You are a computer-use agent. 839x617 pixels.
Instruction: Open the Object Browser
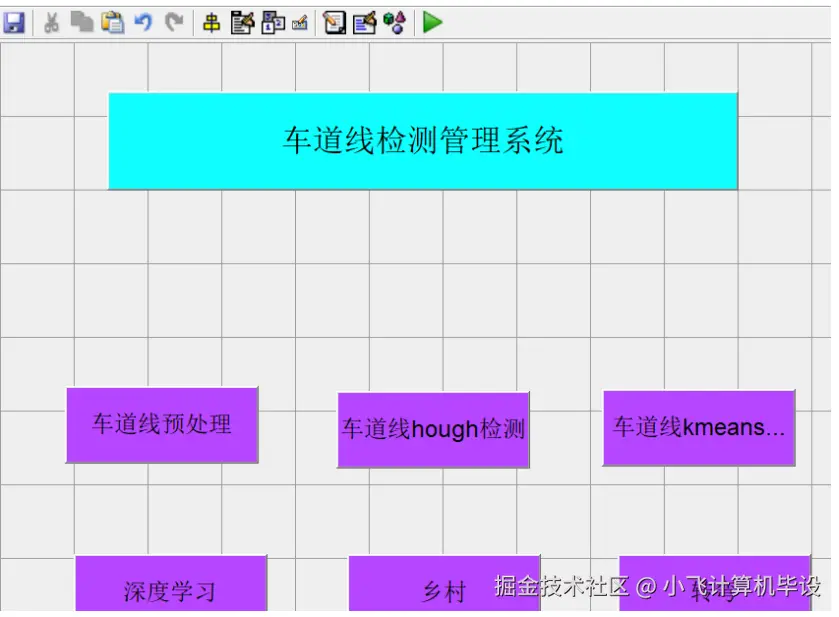pyautogui.click(x=395, y=23)
